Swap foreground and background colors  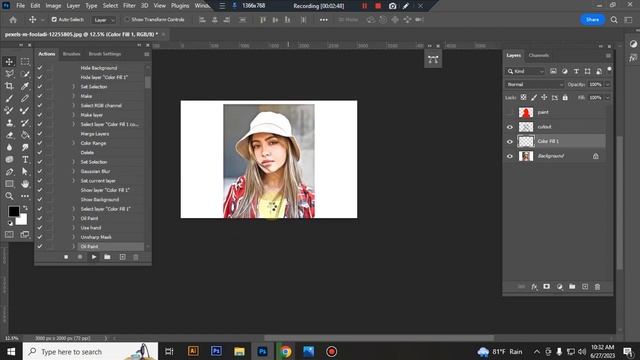pos(25,208)
